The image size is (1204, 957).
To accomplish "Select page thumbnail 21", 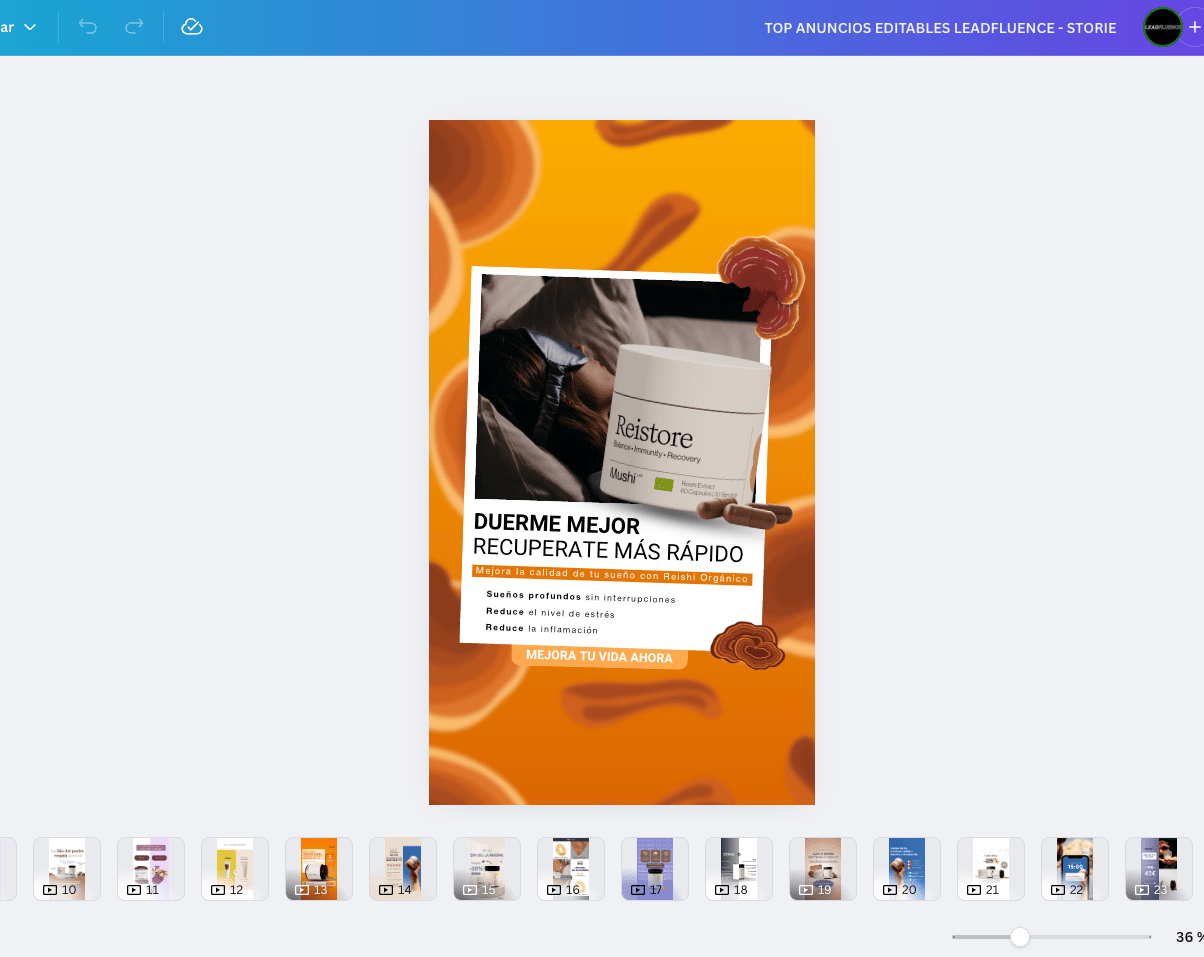I will click(x=991, y=869).
